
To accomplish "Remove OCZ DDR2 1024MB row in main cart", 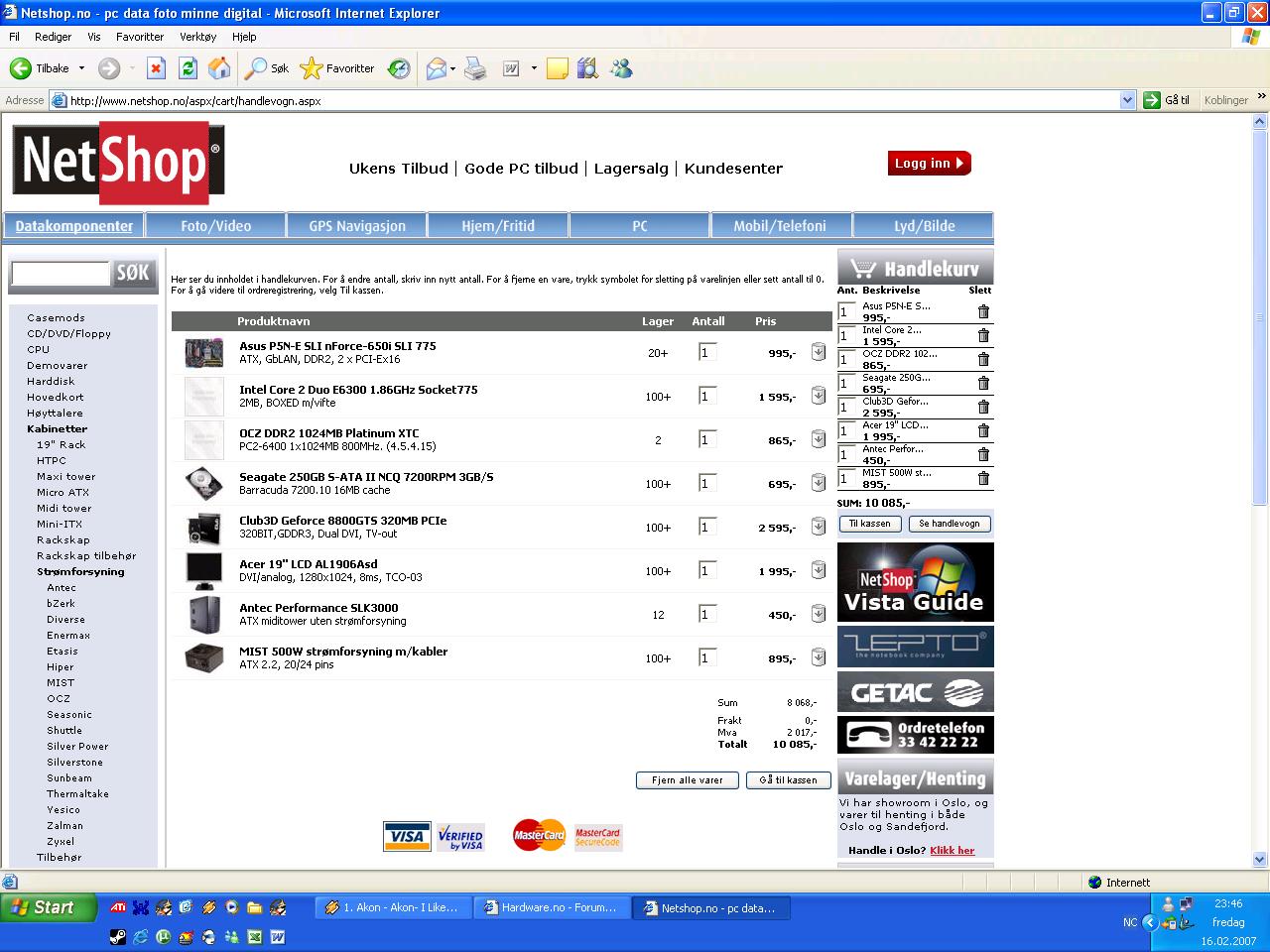I will point(819,439).
